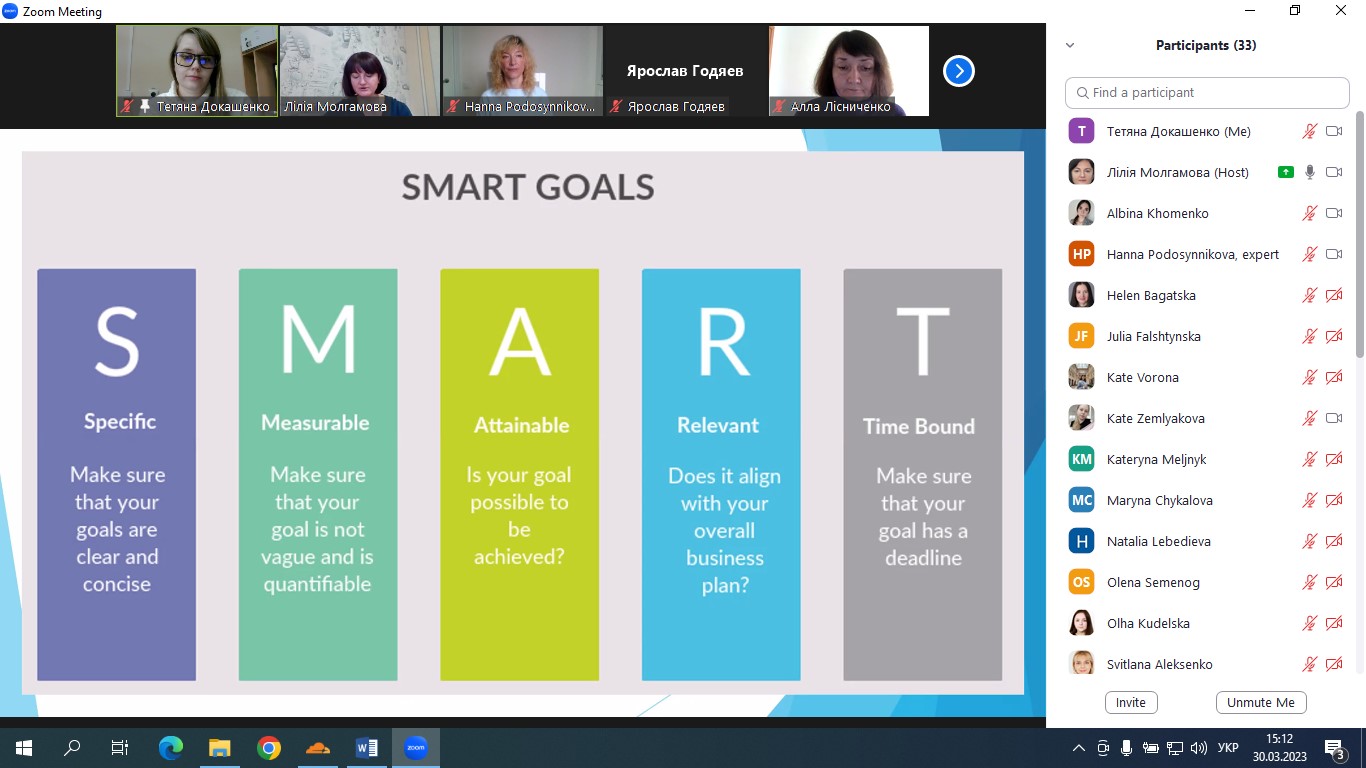This screenshot has height=768, width=1366.
Task: Select Olena Semenog in the participants list
Action: 1153,582
